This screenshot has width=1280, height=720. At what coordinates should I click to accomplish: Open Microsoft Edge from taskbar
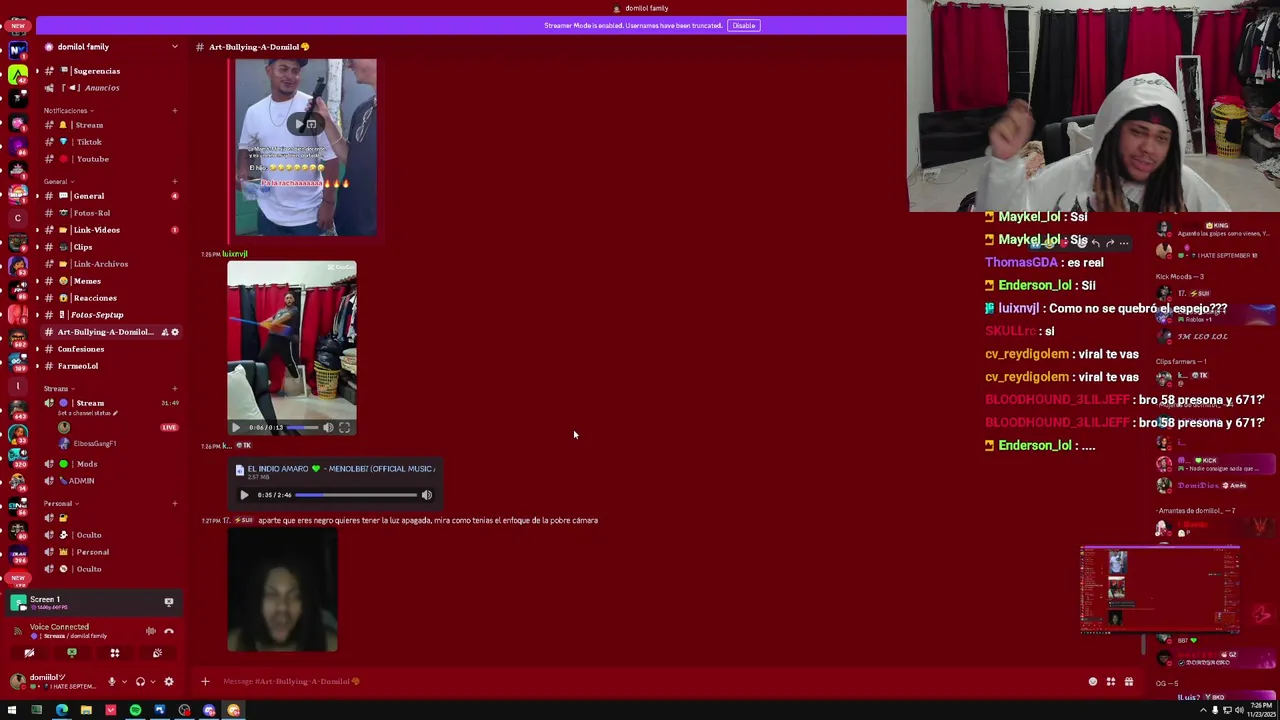click(61, 711)
